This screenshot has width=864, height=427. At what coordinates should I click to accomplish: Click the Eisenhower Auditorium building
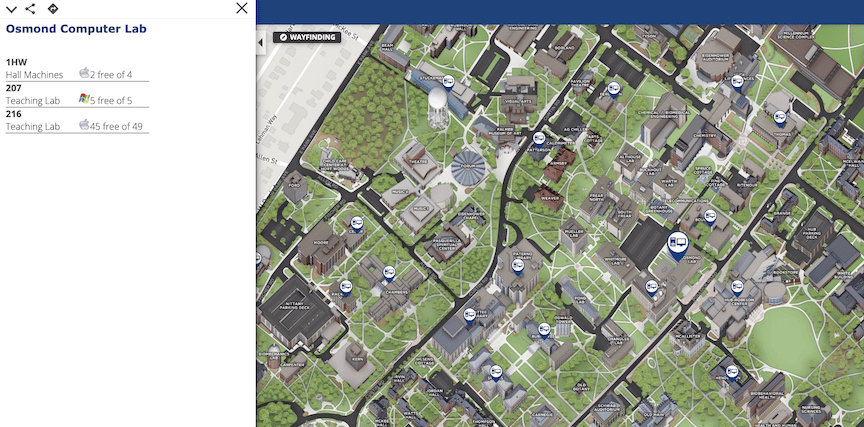pos(716,58)
